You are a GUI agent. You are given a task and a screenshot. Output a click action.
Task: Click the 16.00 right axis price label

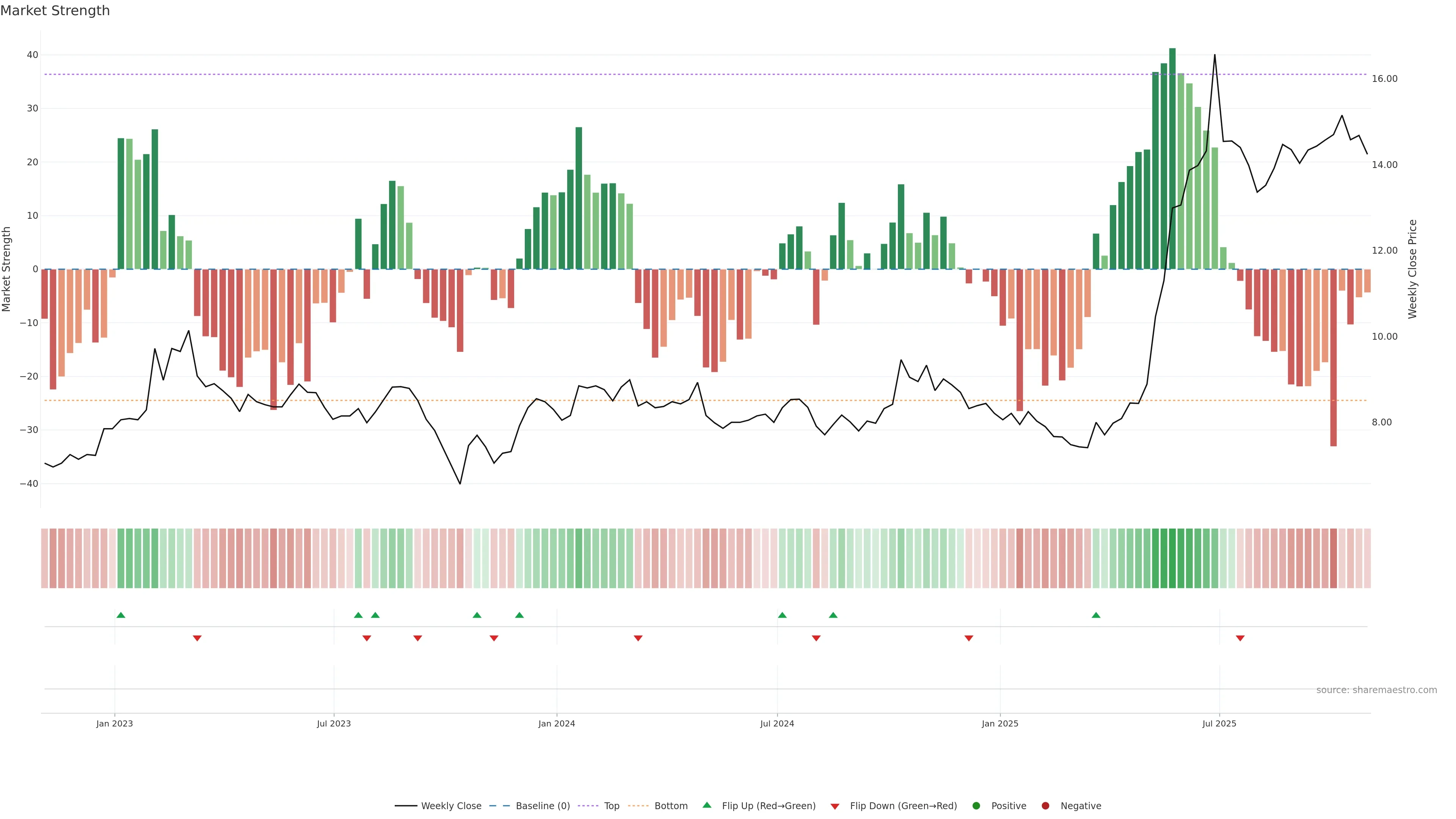click(x=1384, y=78)
